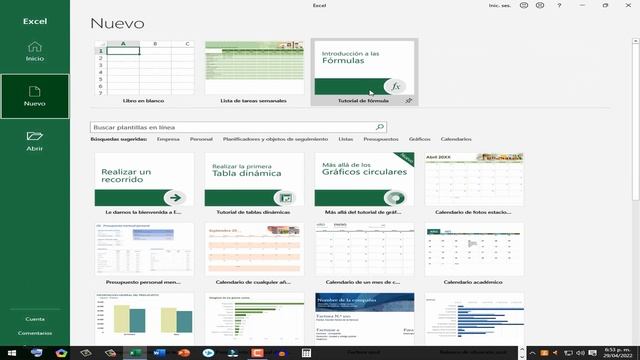Open the Calculator taskbar icon
This screenshot has width=640, height=360.
(x=306, y=353)
